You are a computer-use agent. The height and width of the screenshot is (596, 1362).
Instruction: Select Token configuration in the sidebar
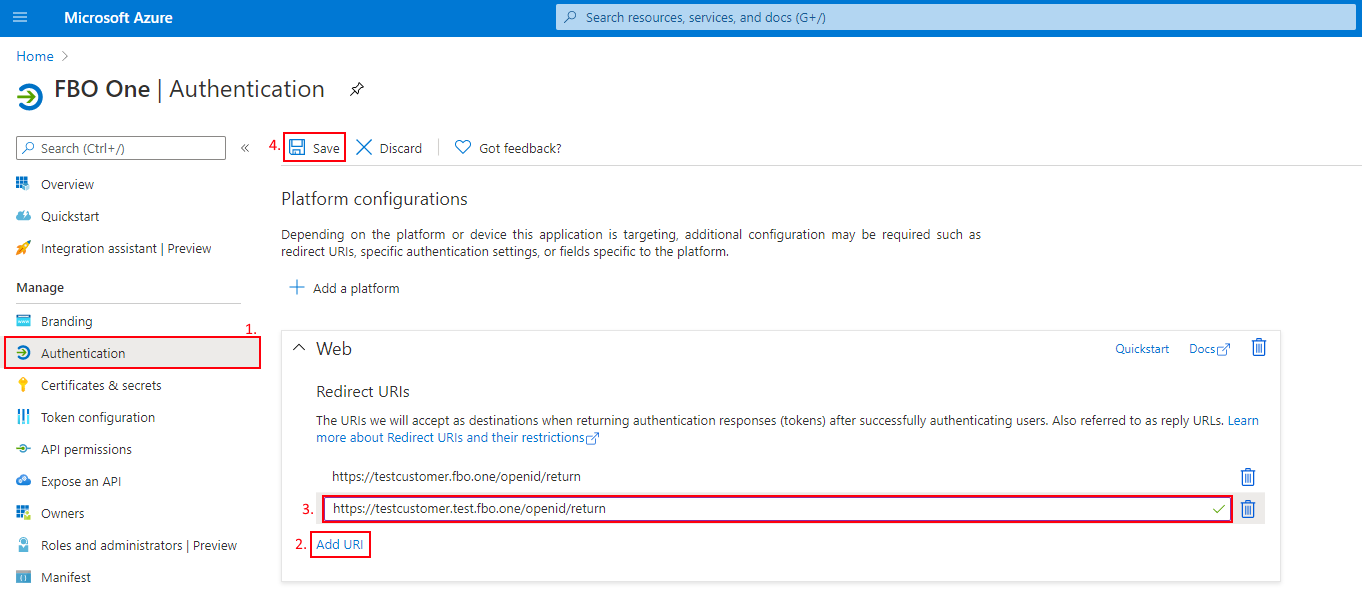100,416
